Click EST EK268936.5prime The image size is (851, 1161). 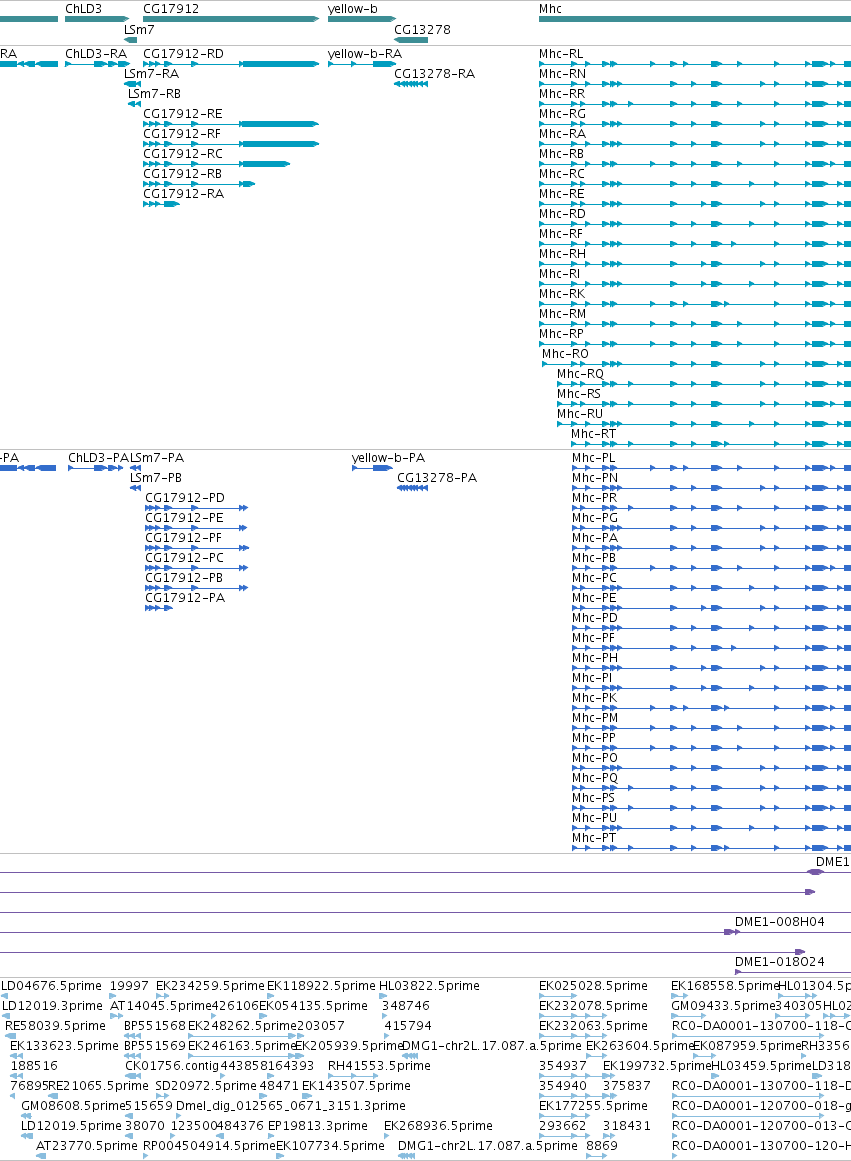(x=438, y=1126)
